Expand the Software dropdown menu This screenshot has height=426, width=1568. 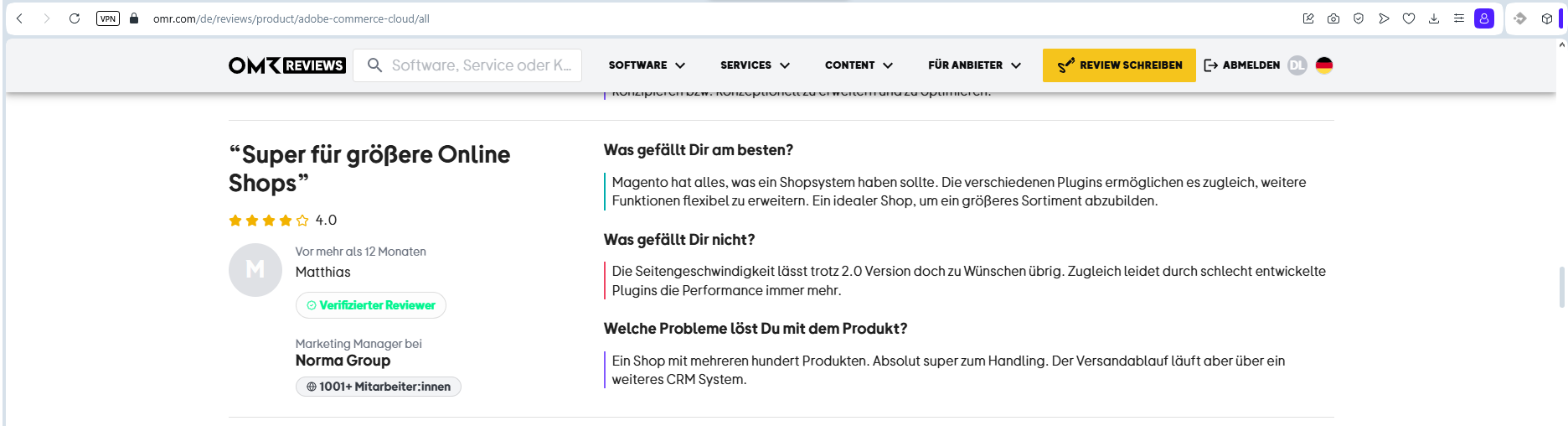647,65
